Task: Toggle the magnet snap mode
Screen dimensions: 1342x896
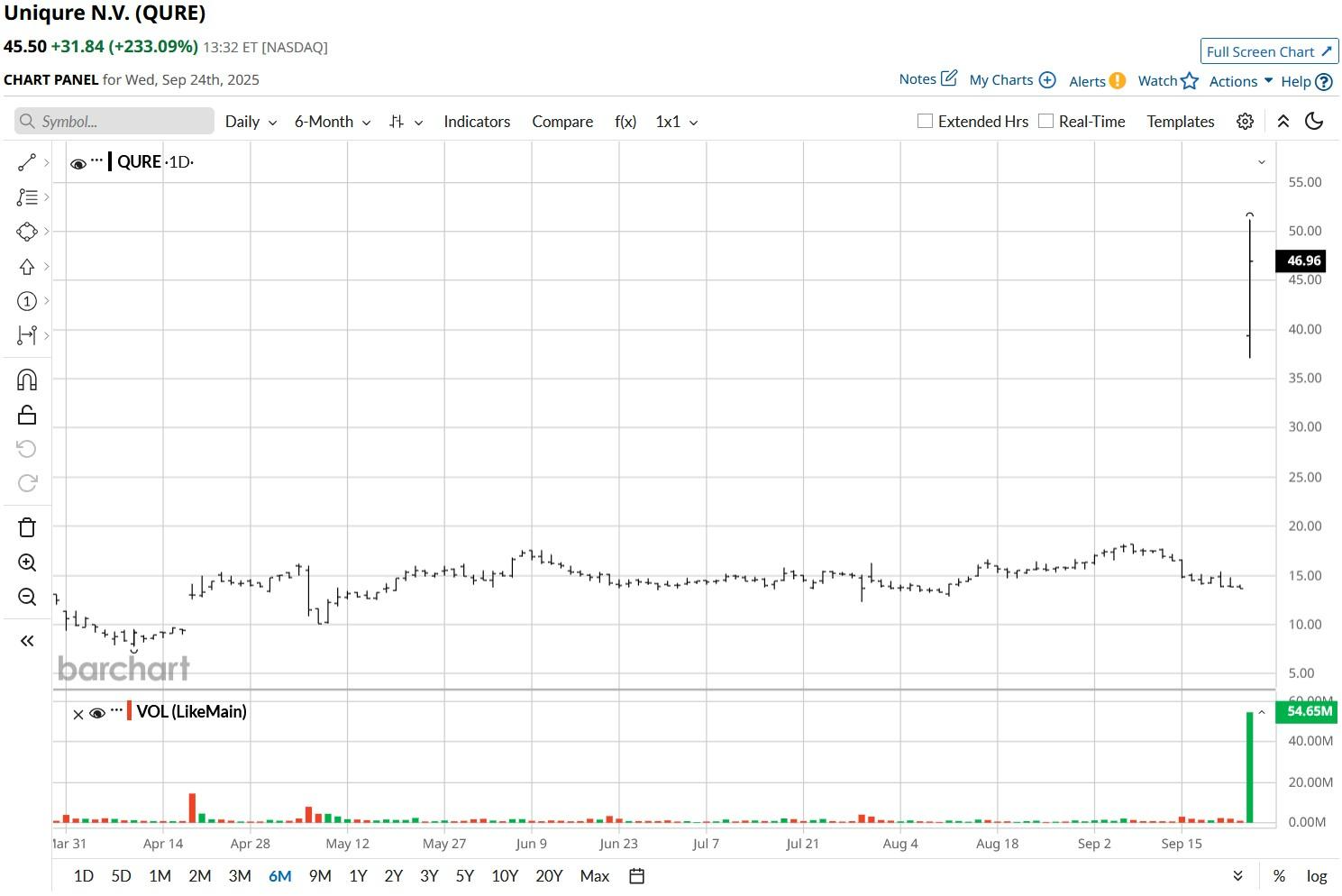Action: click(27, 379)
